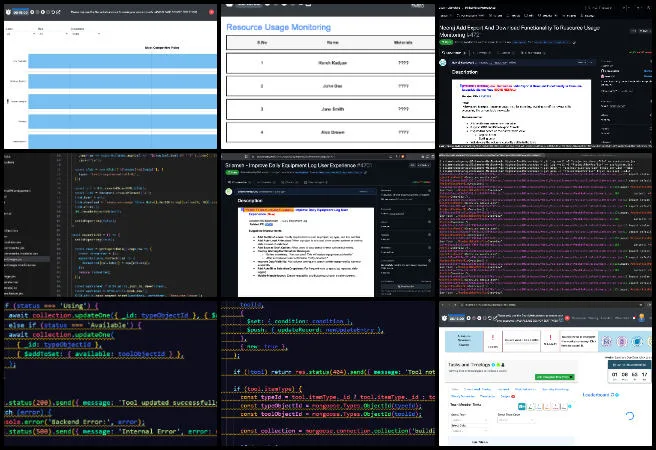Screen dimensions: 656x450
Task: Click the blue badge icon in the dashboard summary bar
Action: 637,342
